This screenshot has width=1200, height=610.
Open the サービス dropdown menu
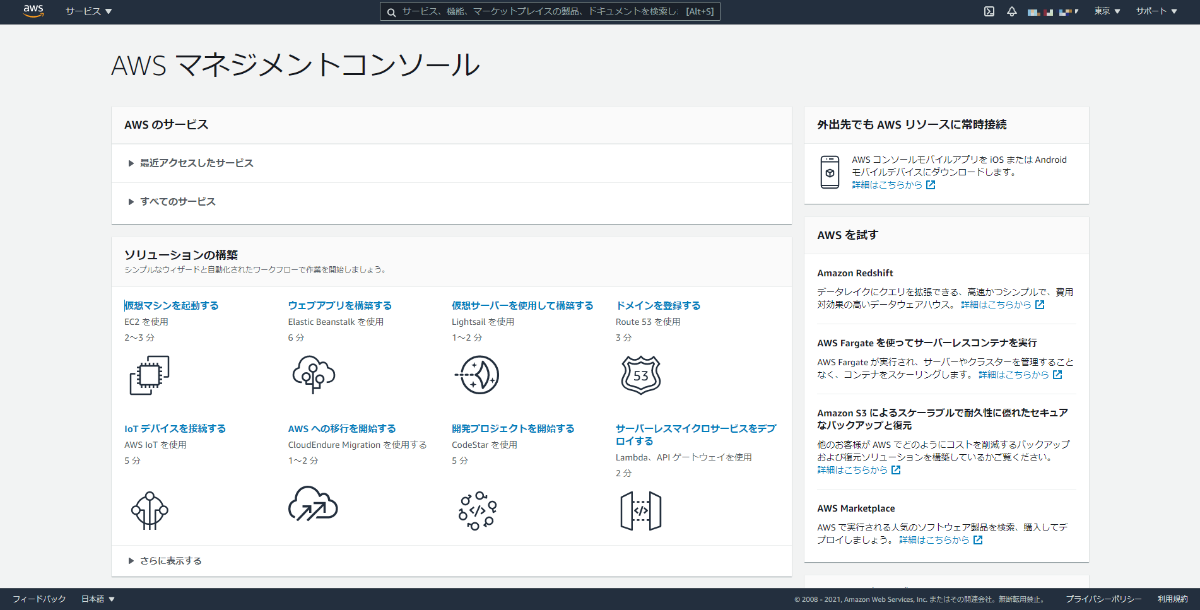point(89,11)
